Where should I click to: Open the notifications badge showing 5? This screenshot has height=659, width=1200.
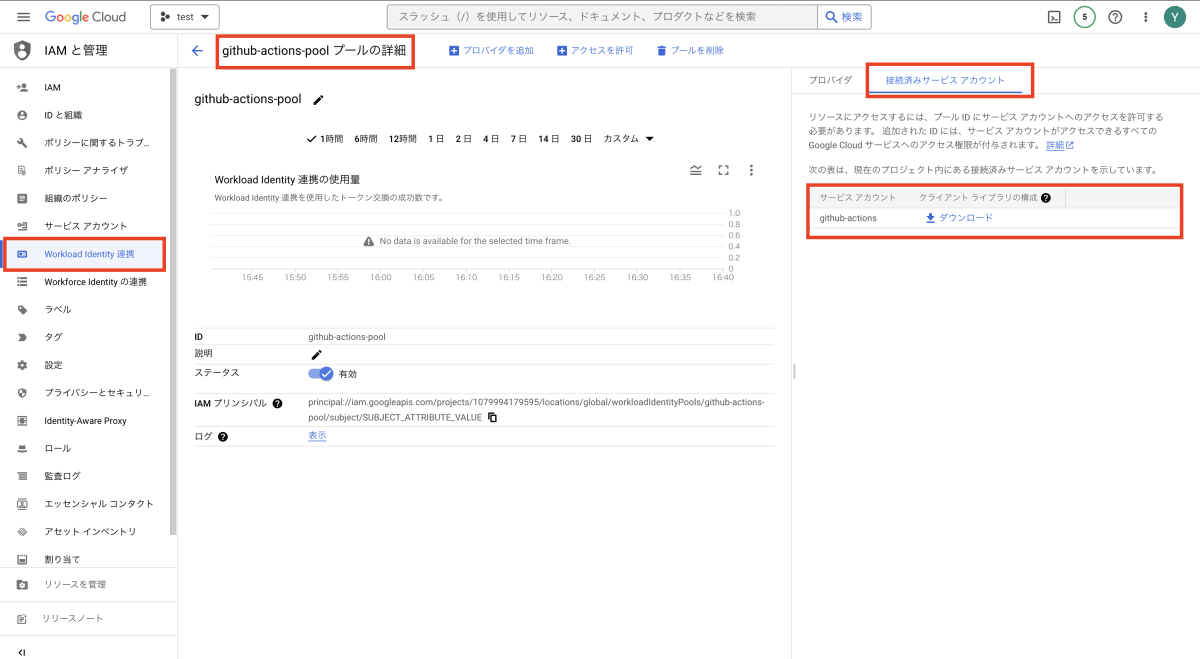(1085, 17)
